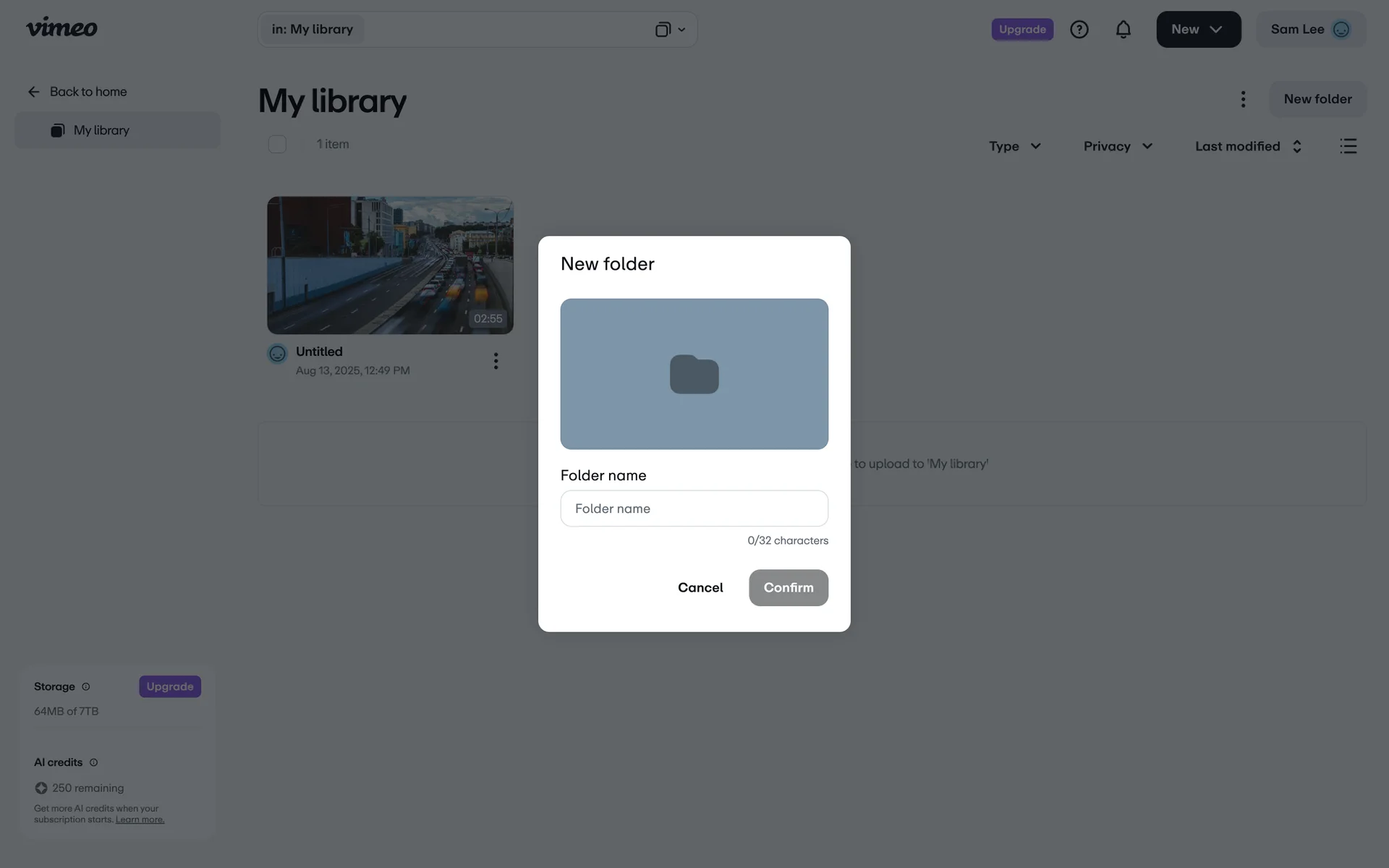Switch to list view layout icon
Image resolution: width=1389 pixels, height=868 pixels.
pos(1348,146)
